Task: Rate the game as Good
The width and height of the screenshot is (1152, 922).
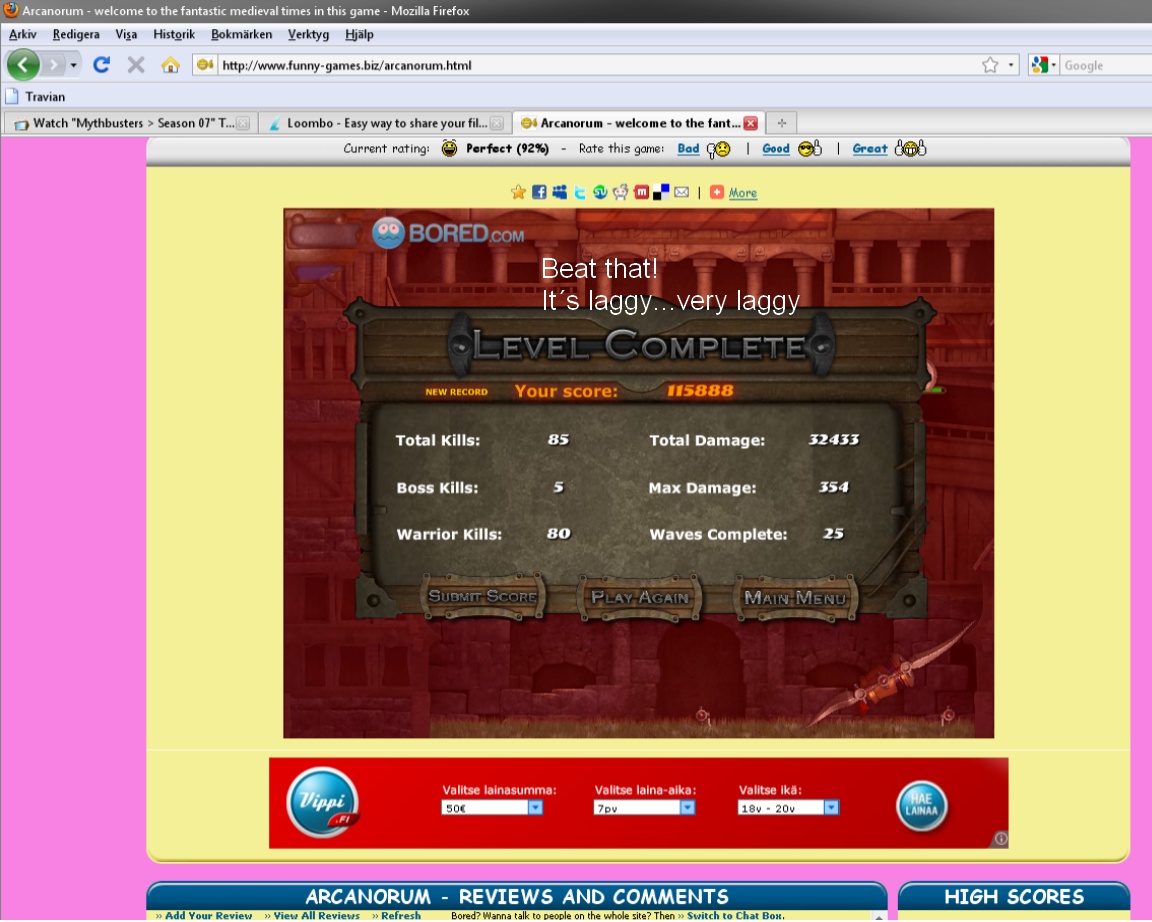Action: 776,149
